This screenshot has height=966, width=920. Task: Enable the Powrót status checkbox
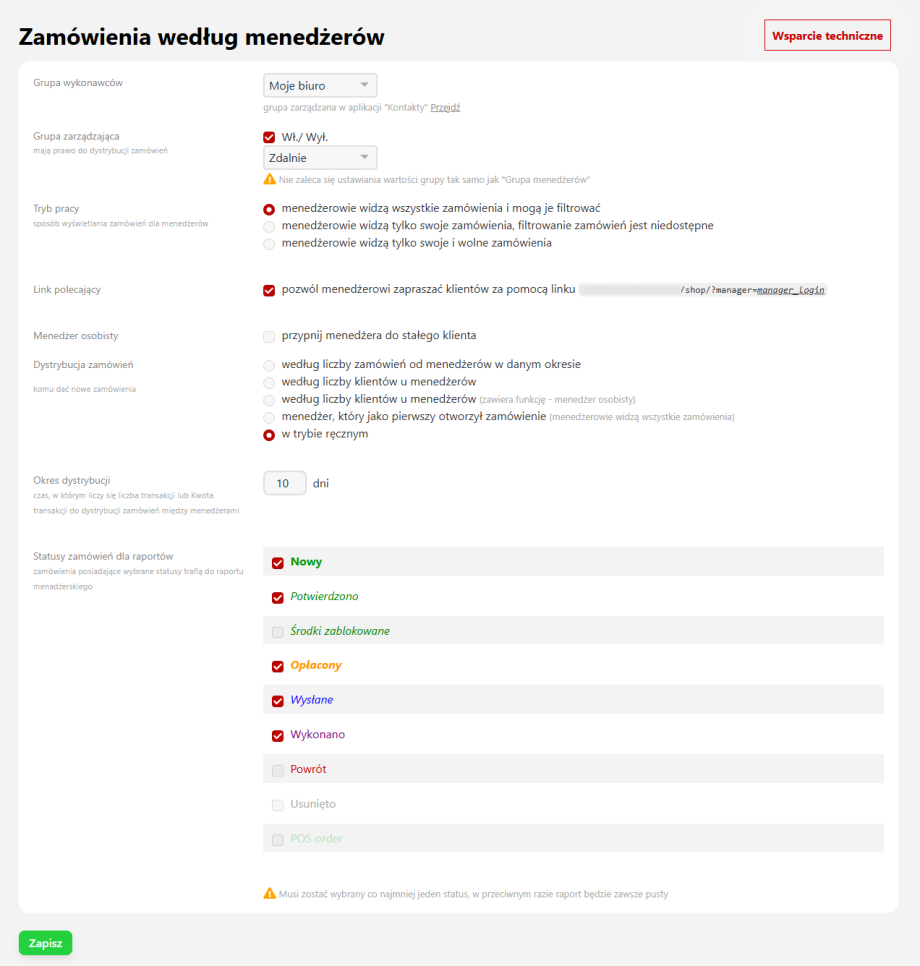click(278, 770)
